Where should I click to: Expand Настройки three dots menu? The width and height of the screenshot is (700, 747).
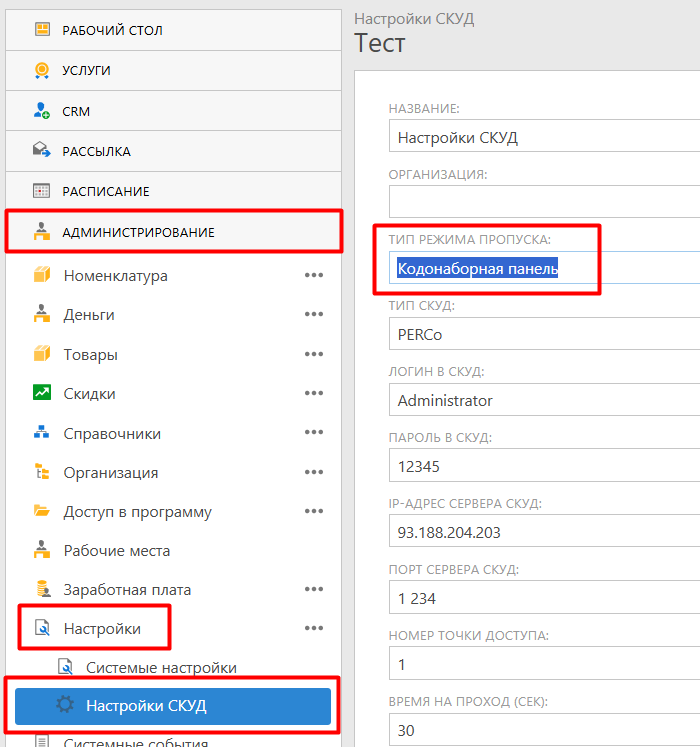(x=314, y=628)
